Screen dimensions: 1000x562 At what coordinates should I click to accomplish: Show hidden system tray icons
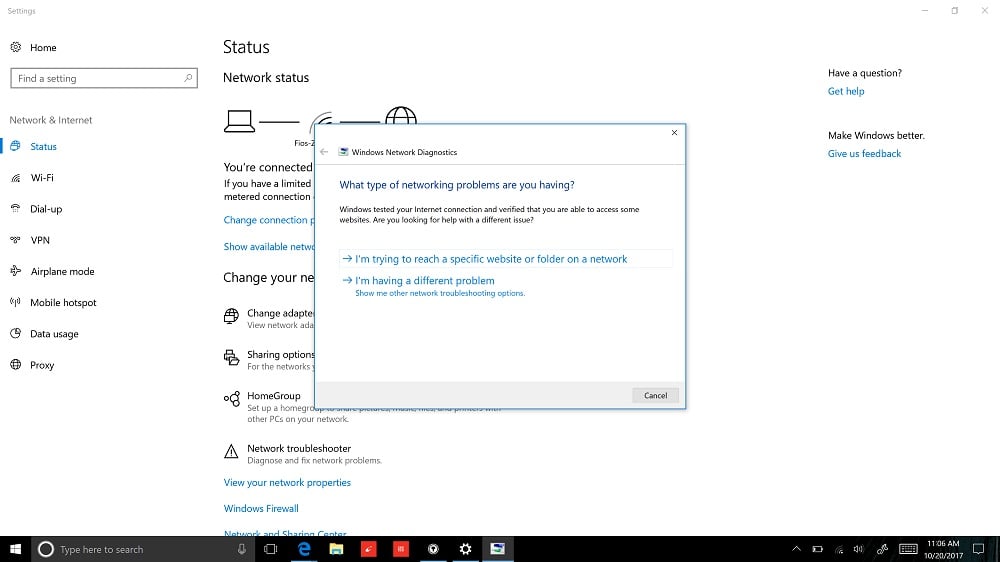pos(796,549)
